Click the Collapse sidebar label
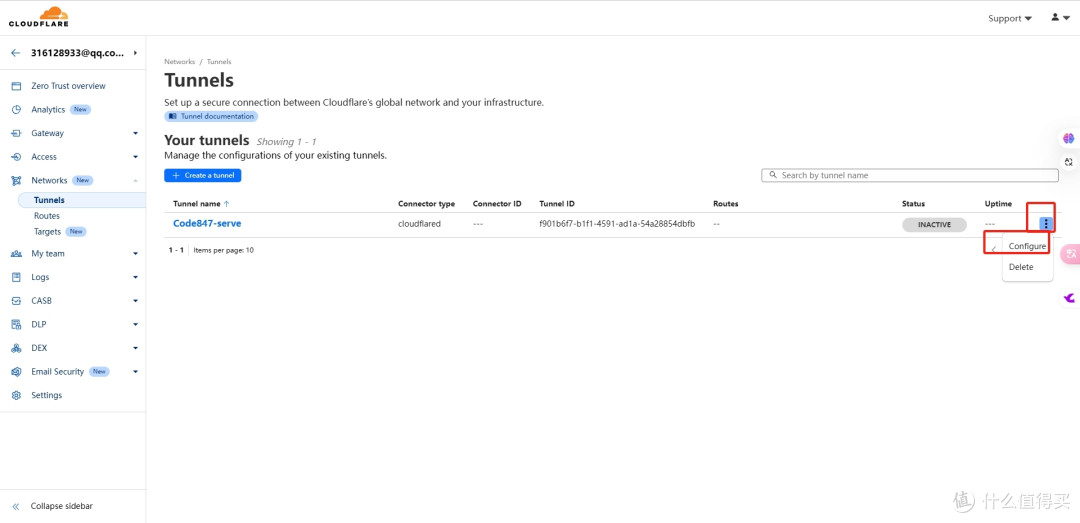This screenshot has width=1080, height=523. point(61,506)
